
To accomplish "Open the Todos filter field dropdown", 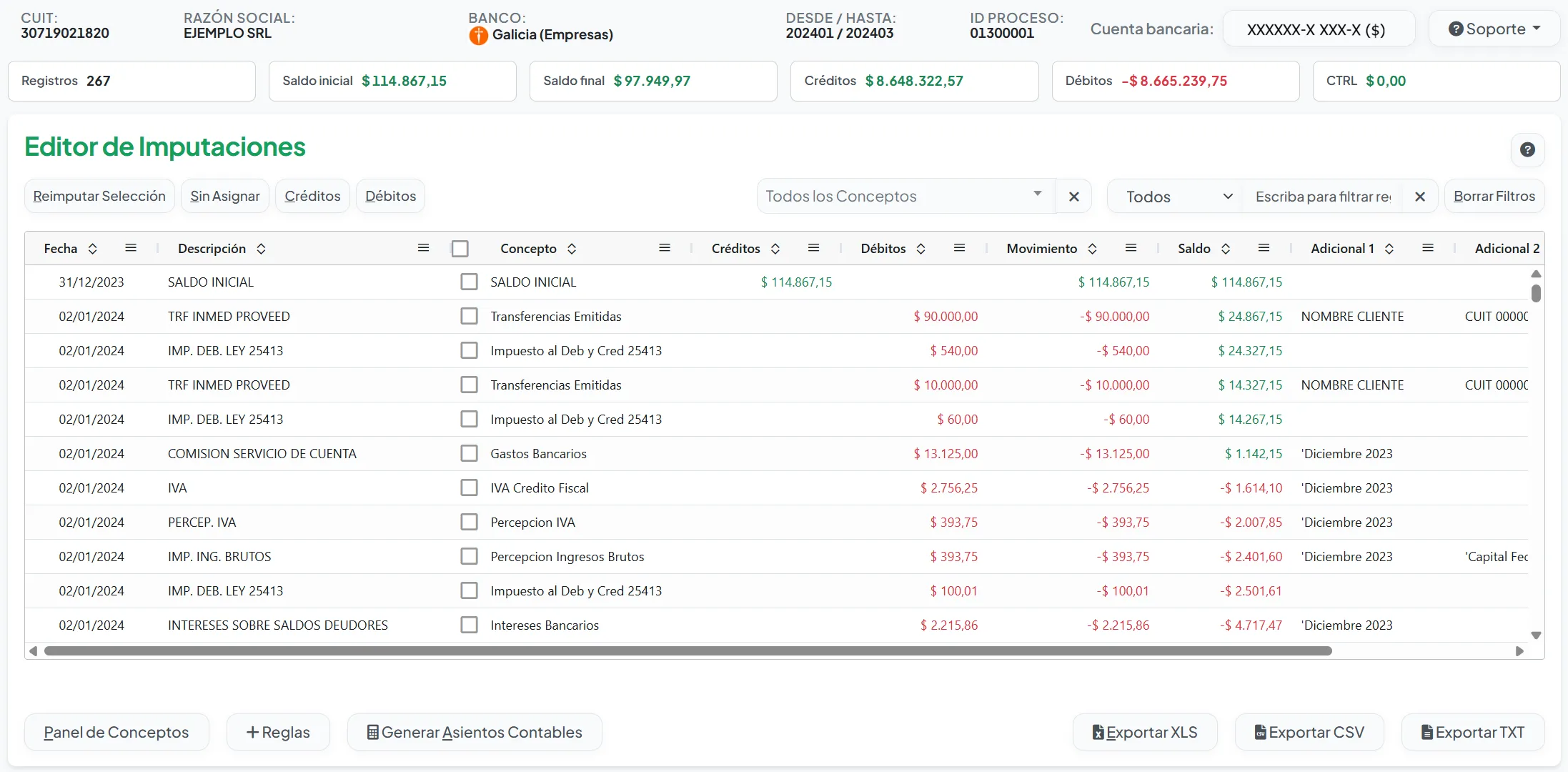I will pyautogui.click(x=1176, y=197).
